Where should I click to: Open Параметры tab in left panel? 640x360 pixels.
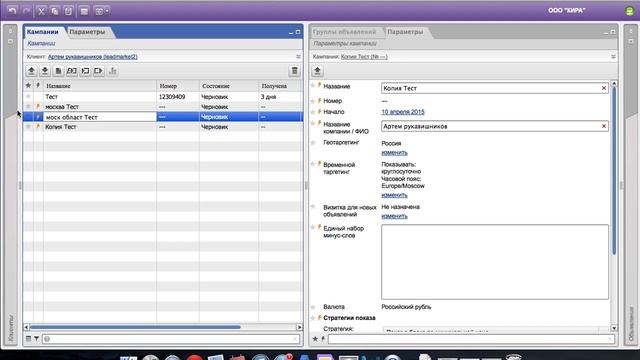coord(87,32)
